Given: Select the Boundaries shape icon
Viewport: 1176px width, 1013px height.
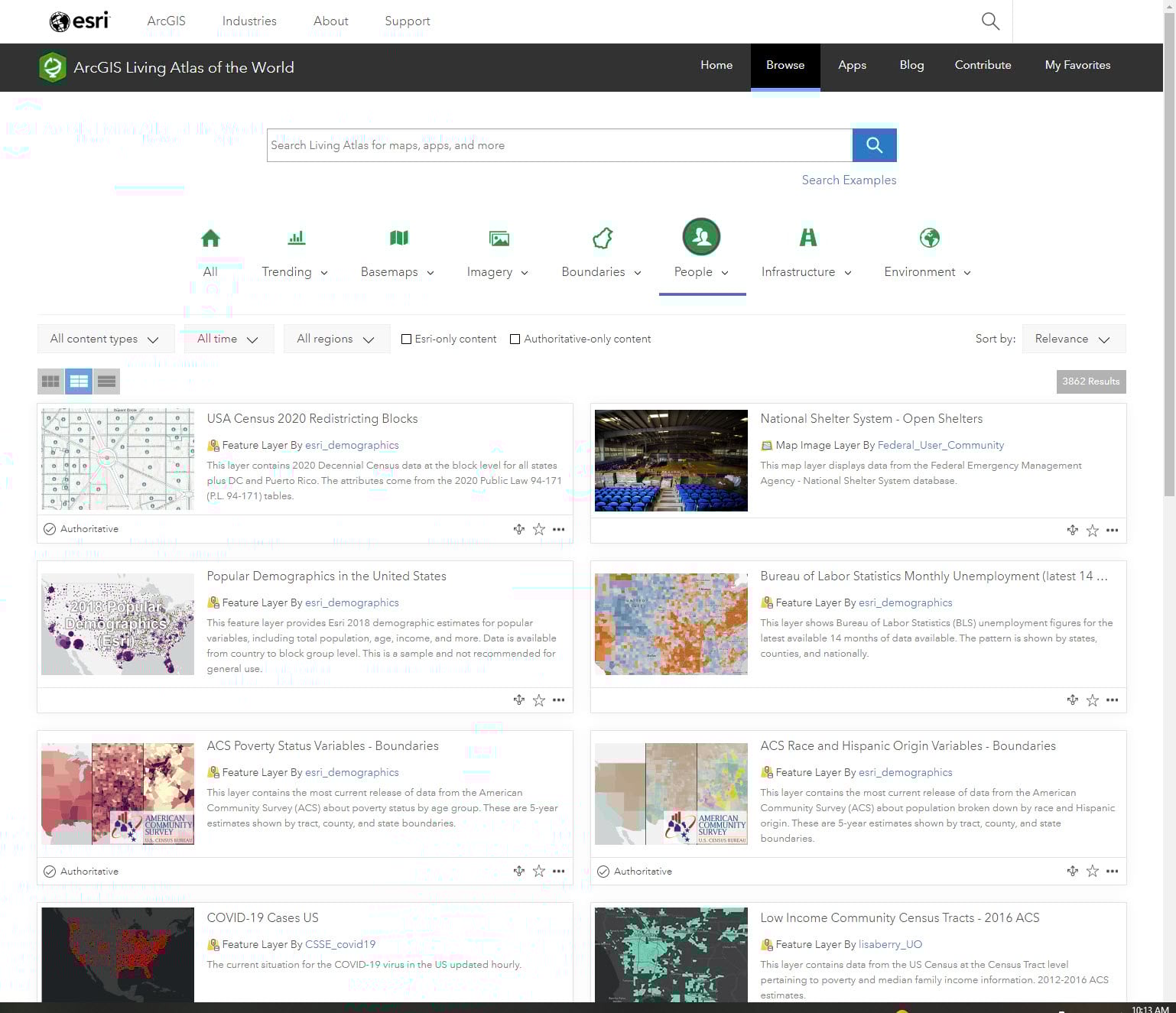Looking at the screenshot, I should tap(603, 238).
